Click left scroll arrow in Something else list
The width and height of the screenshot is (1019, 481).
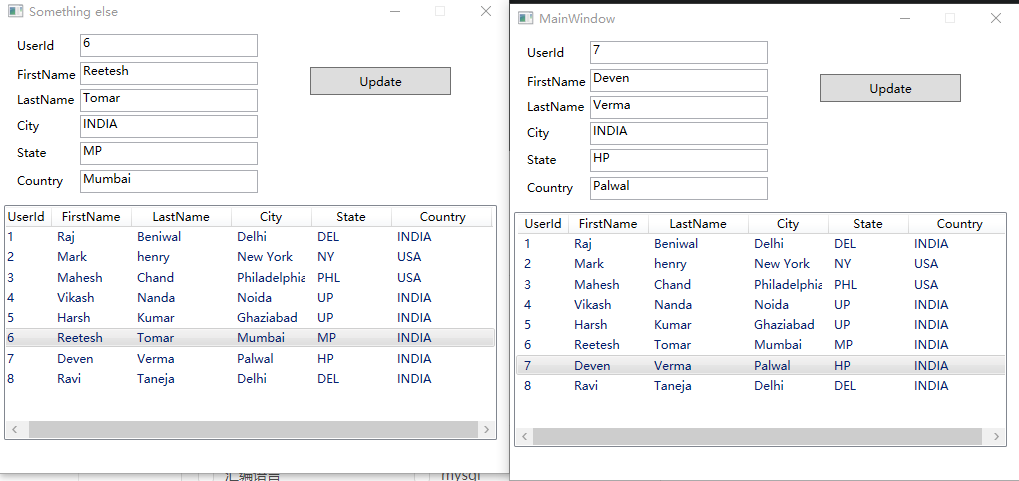click(x=15, y=429)
